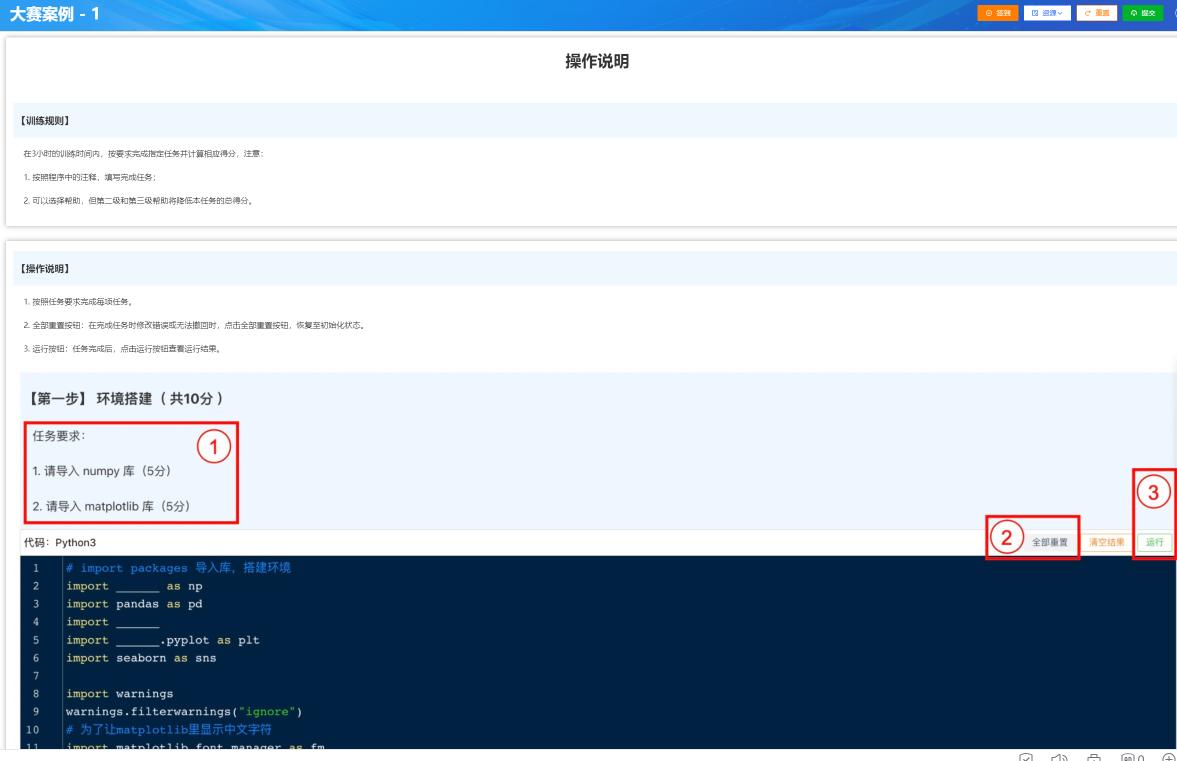Click the 请导入 numpy 库 requirement line

coord(101,471)
